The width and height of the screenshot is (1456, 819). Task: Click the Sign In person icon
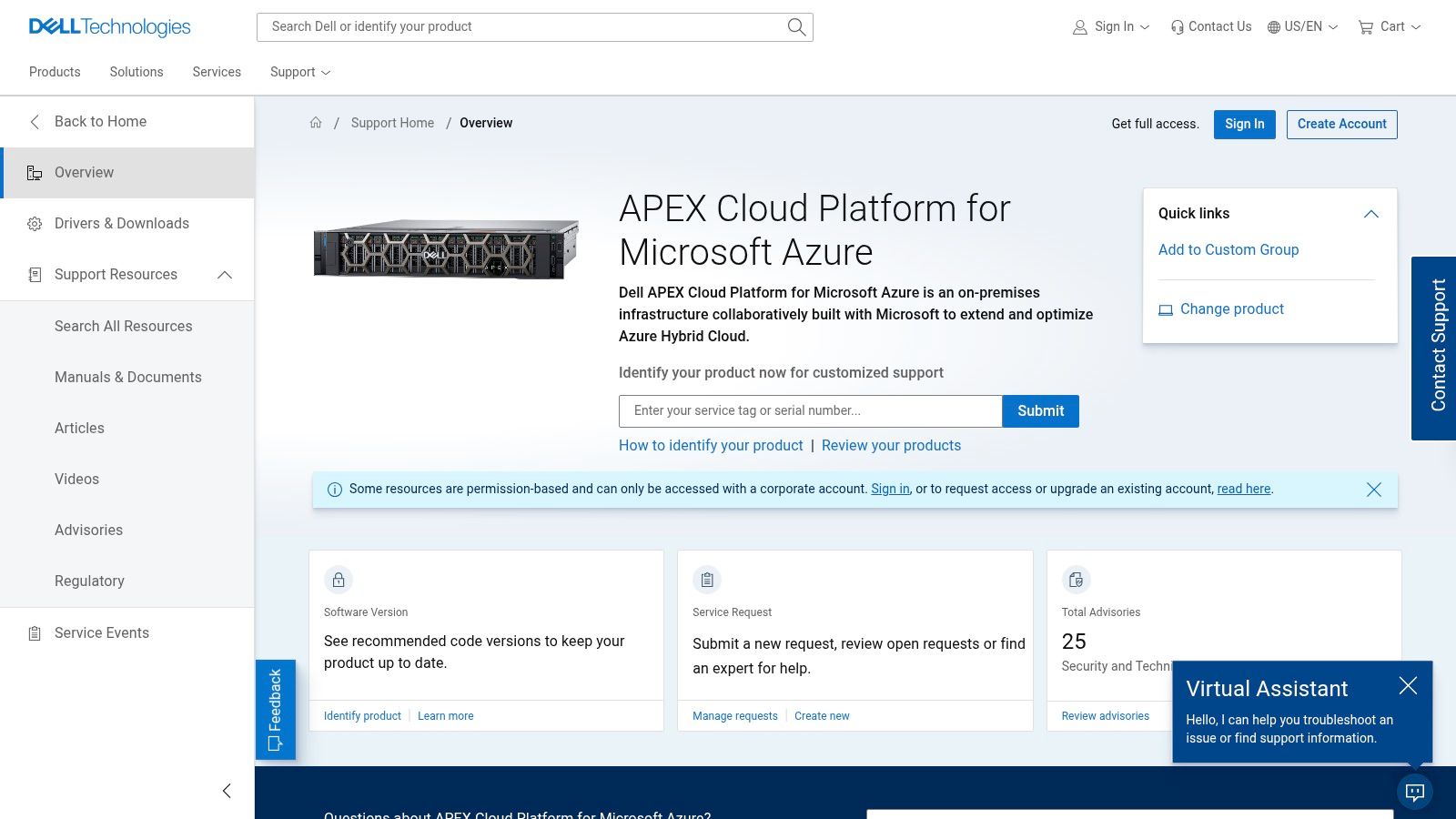pos(1079,26)
